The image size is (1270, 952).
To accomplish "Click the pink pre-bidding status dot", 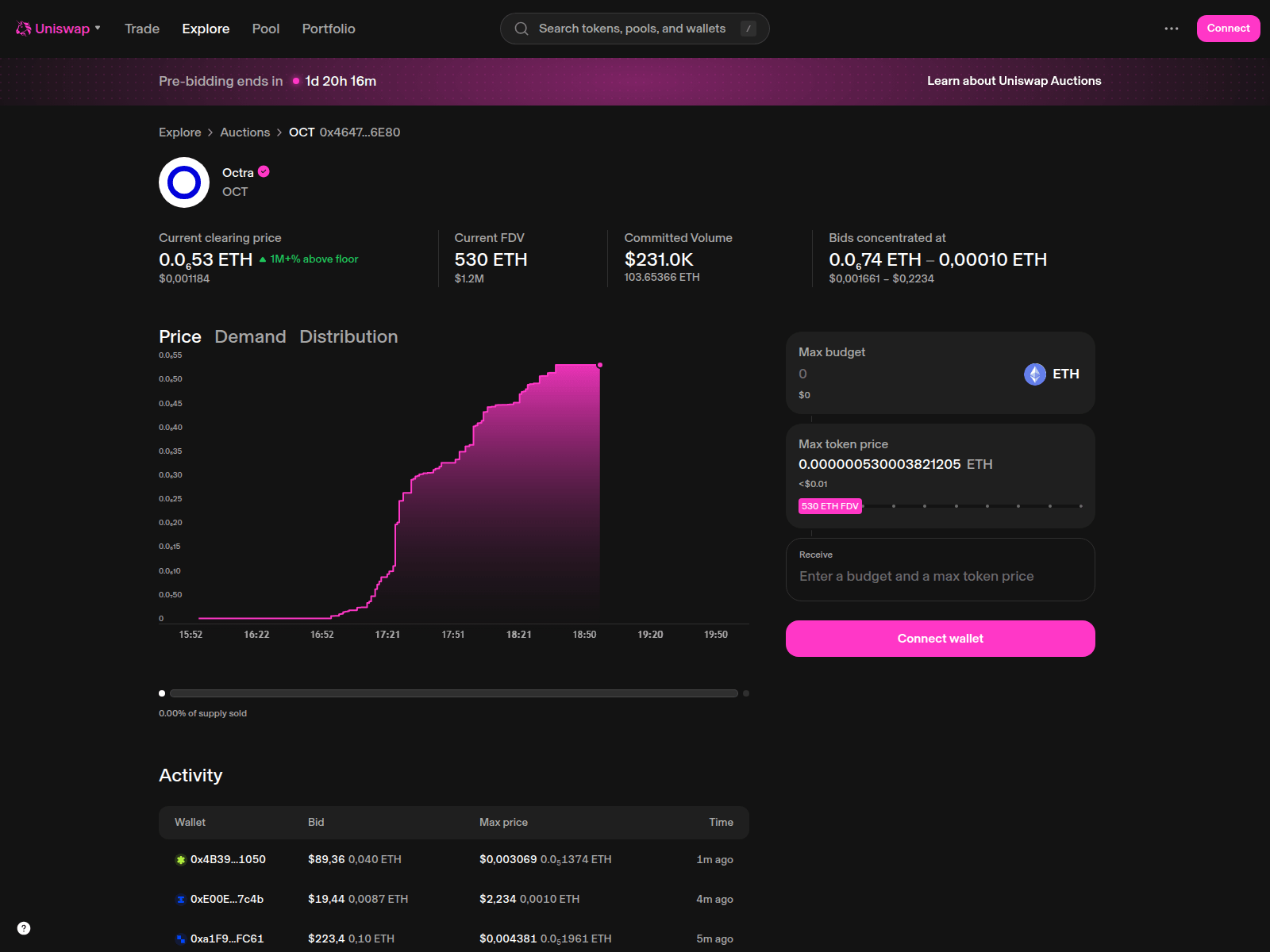I will [x=296, y=81].
